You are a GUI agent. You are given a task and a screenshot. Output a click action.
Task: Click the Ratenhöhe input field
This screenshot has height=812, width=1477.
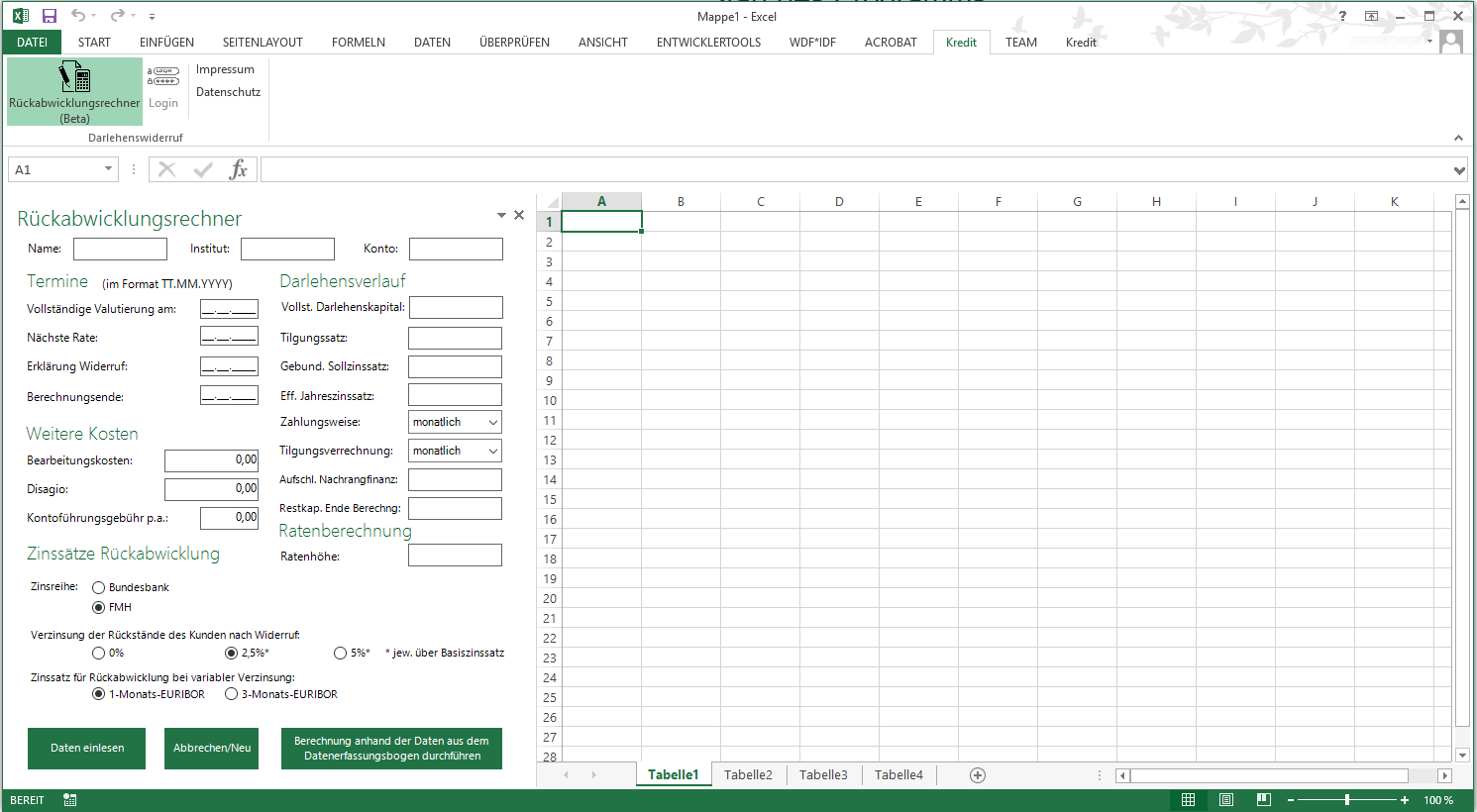pyautogui.click(x=455, y=556)
